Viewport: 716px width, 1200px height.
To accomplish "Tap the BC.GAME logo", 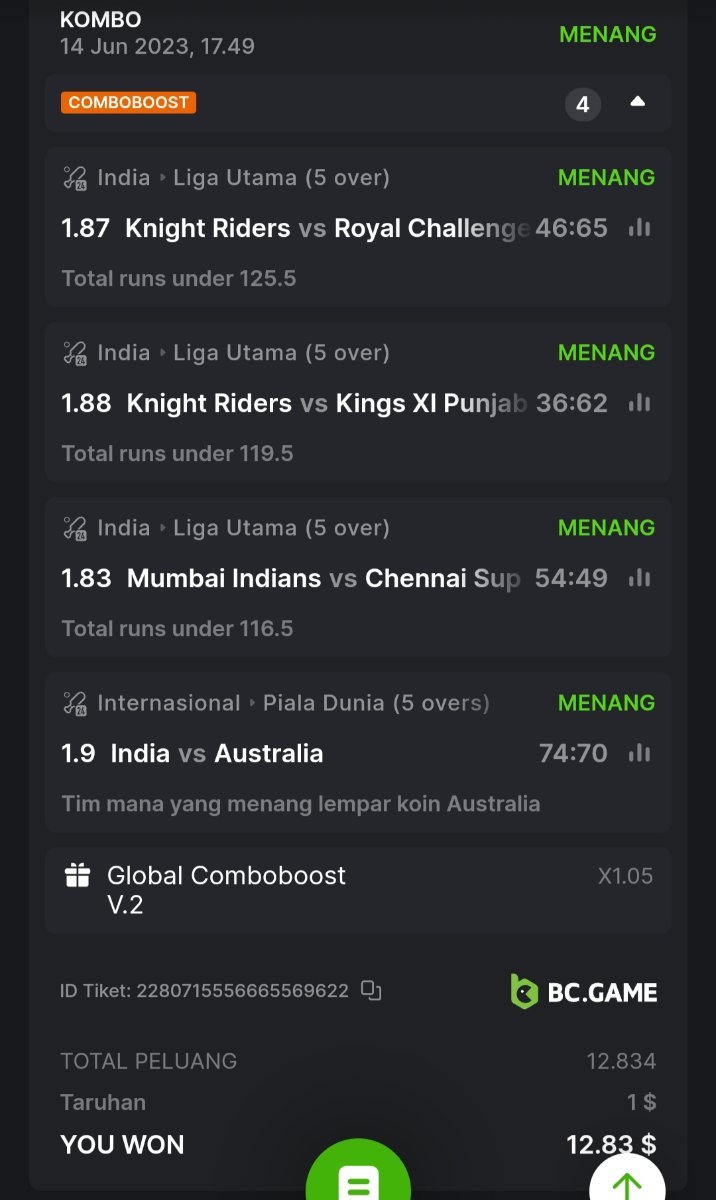I will 584,991.
